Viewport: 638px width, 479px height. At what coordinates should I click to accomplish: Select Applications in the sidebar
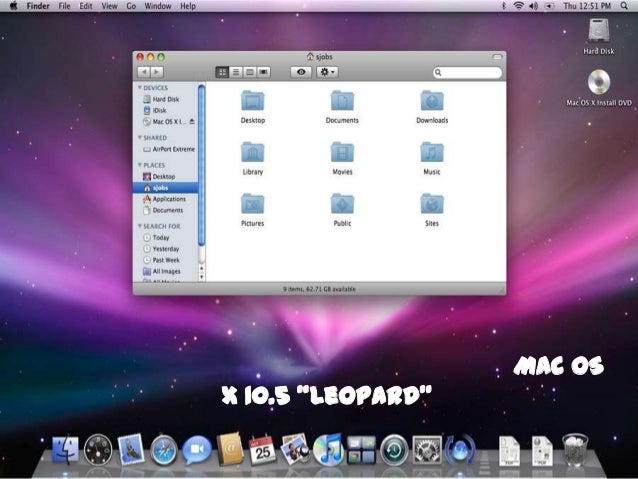166,199
